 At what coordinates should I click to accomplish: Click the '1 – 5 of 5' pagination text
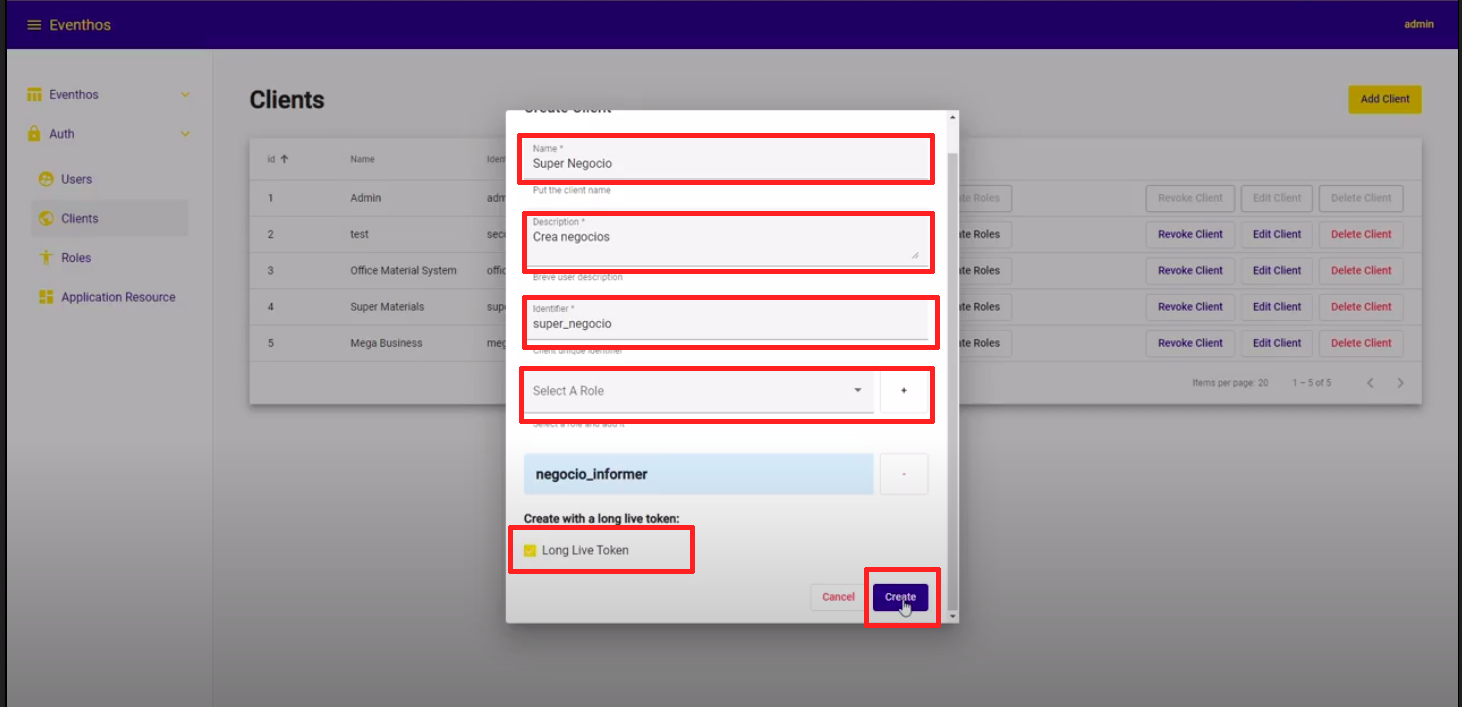[x=1311, y=383]
